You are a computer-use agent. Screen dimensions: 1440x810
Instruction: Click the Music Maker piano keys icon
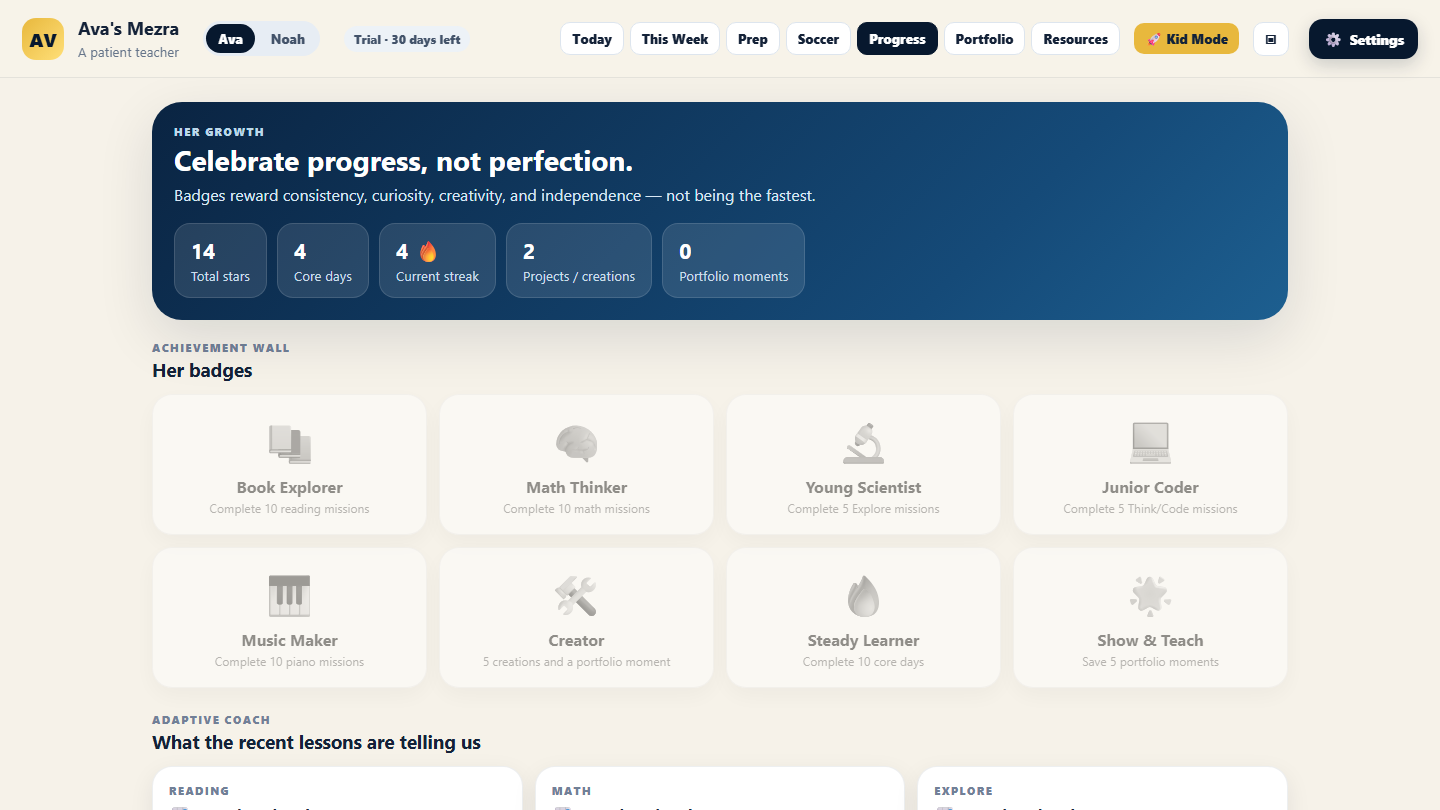tap(290, 597)
